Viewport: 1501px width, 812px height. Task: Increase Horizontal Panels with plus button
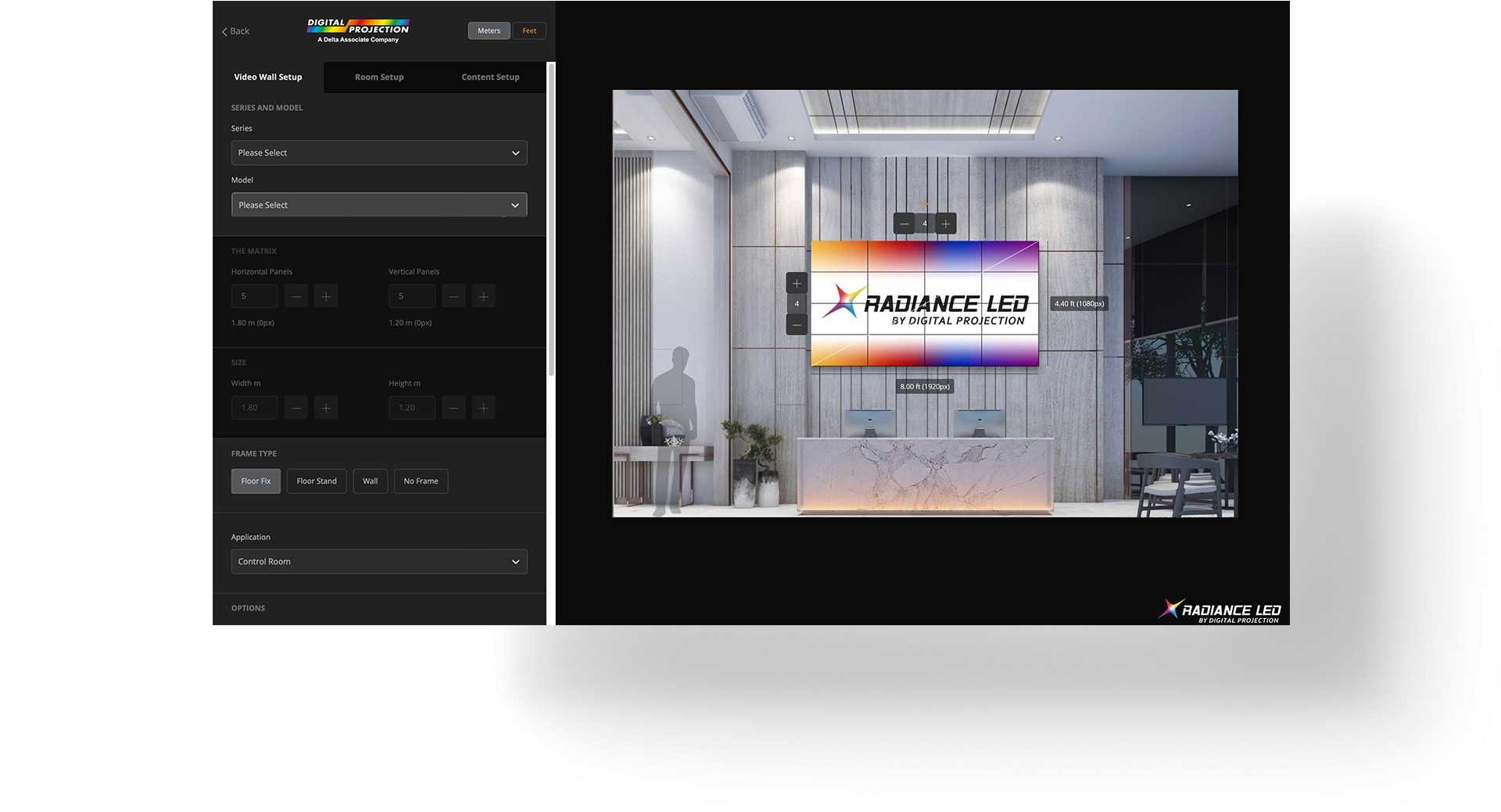(326, 296)
